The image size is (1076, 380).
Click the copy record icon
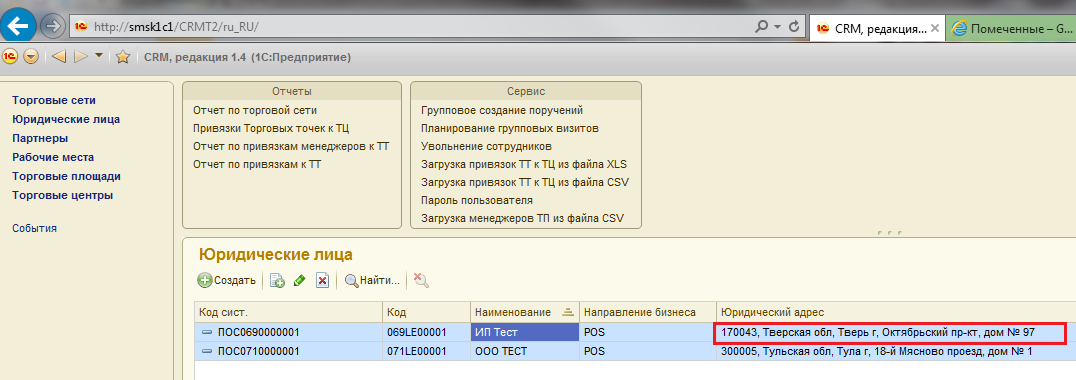[x=277, y=280]
